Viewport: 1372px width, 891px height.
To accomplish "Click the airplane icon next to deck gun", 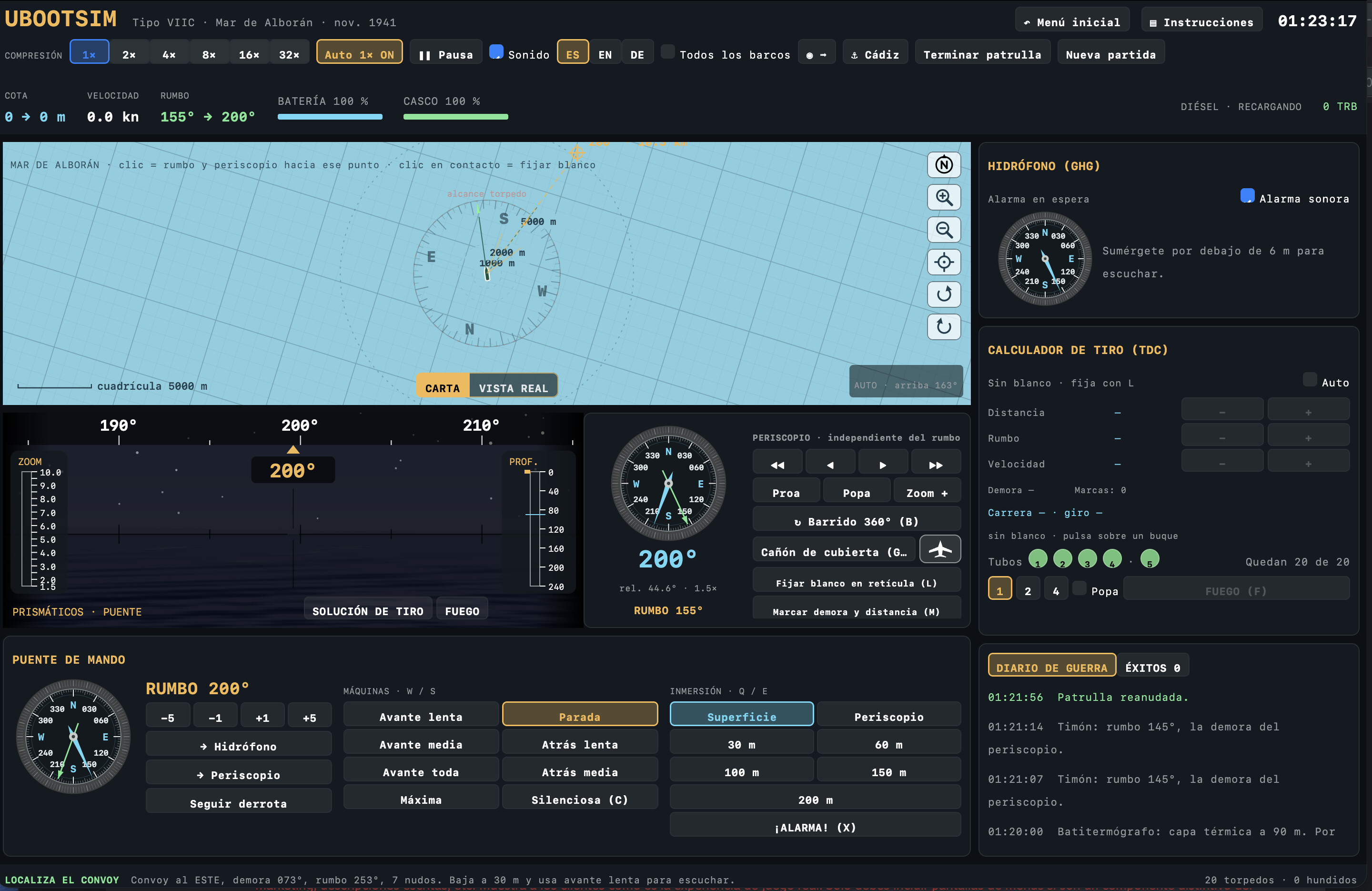I will (939, 549).
